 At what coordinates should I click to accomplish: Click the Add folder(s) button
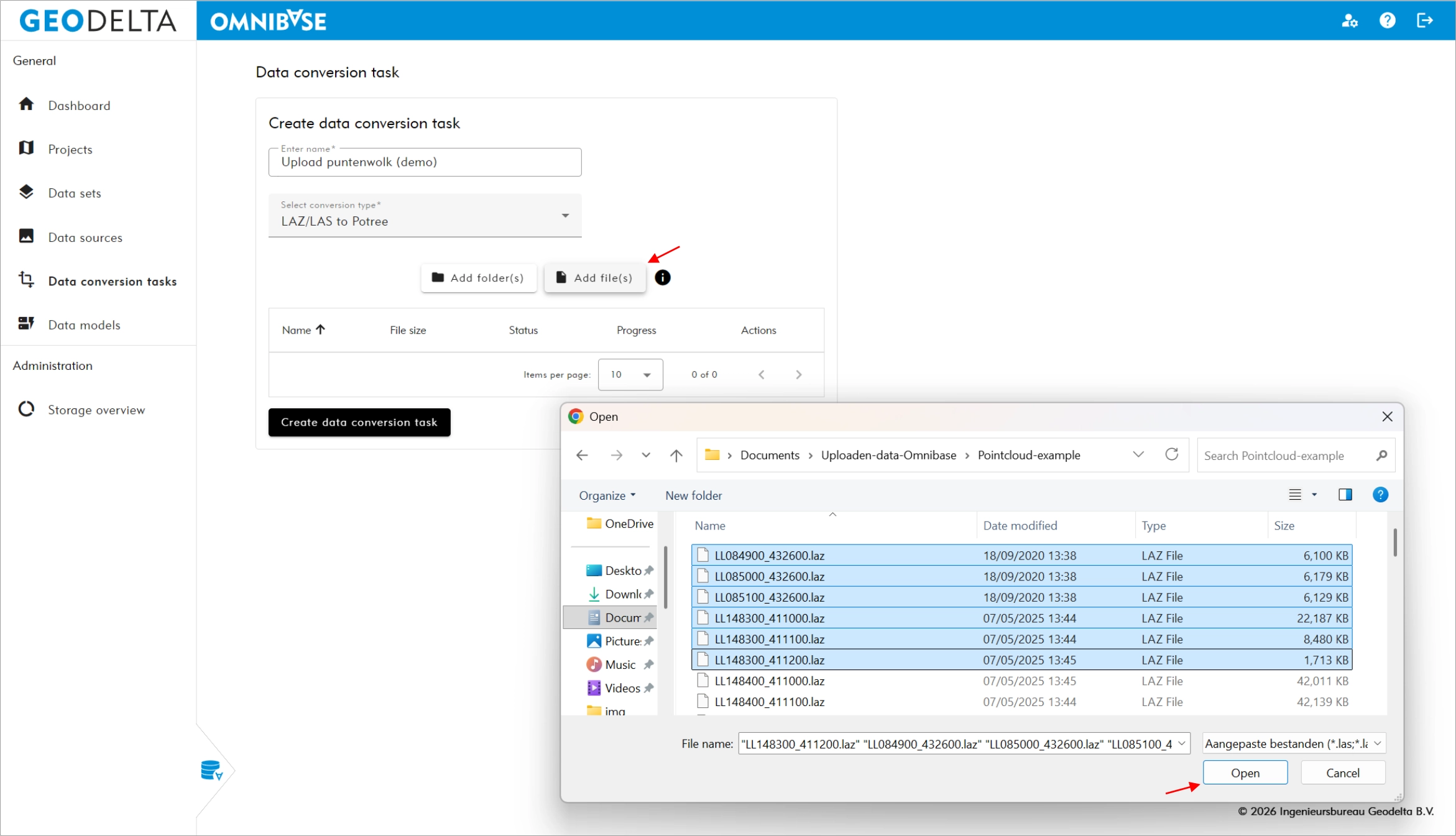pos(478,278)
